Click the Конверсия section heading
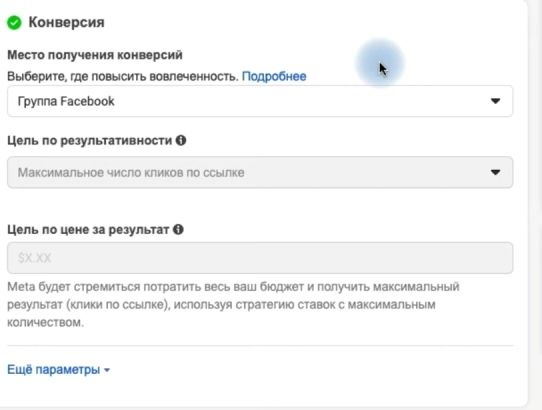The image size is (542, 410). [x=66, y=22]
